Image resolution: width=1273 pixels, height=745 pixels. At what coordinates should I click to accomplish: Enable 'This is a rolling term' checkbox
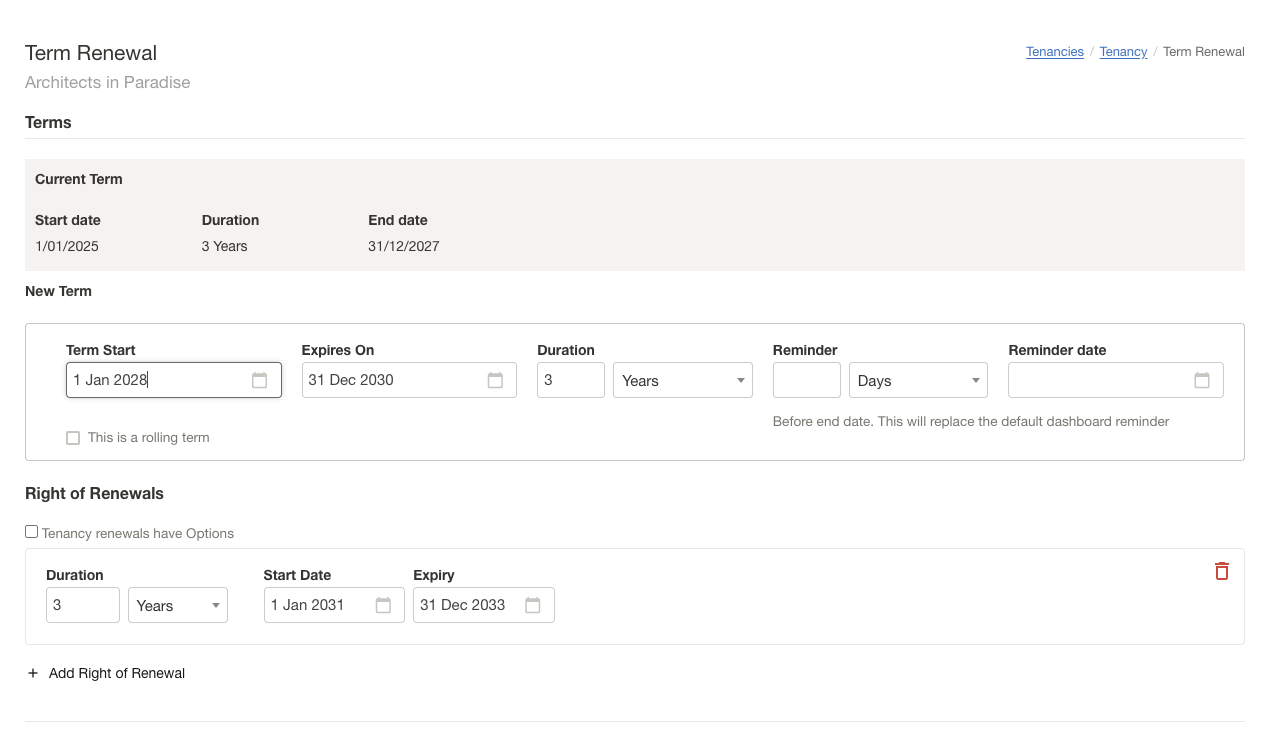coord(73,438)
